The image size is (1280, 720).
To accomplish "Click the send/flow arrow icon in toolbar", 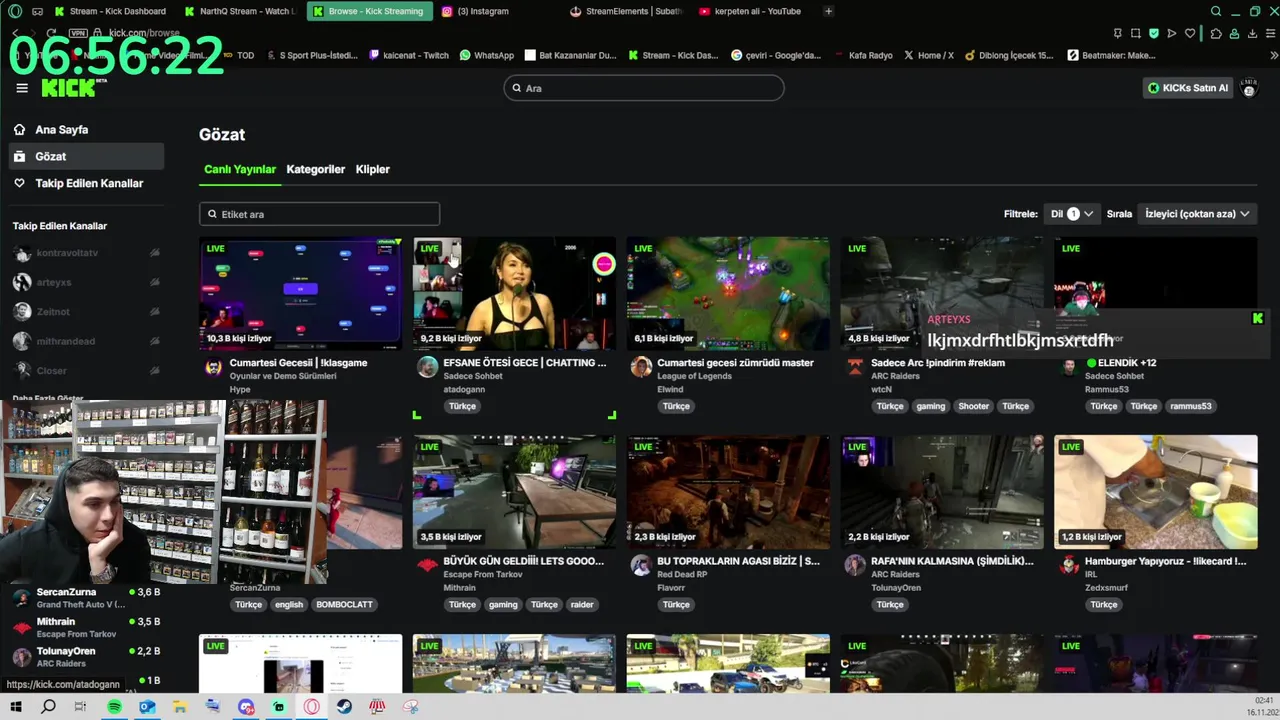I will pos(1171,34).
